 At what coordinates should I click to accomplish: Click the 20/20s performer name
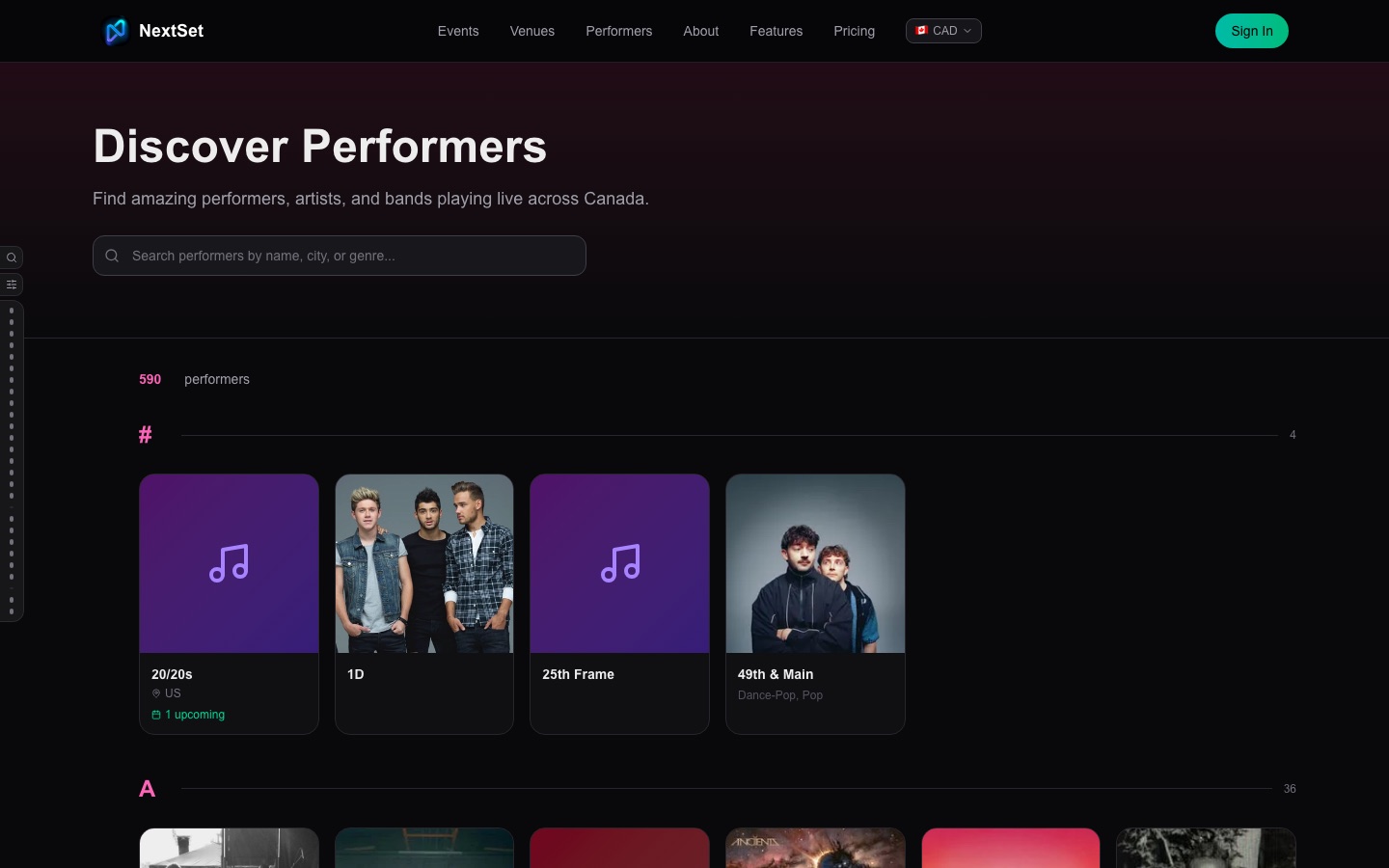click(x=172, y=674)
